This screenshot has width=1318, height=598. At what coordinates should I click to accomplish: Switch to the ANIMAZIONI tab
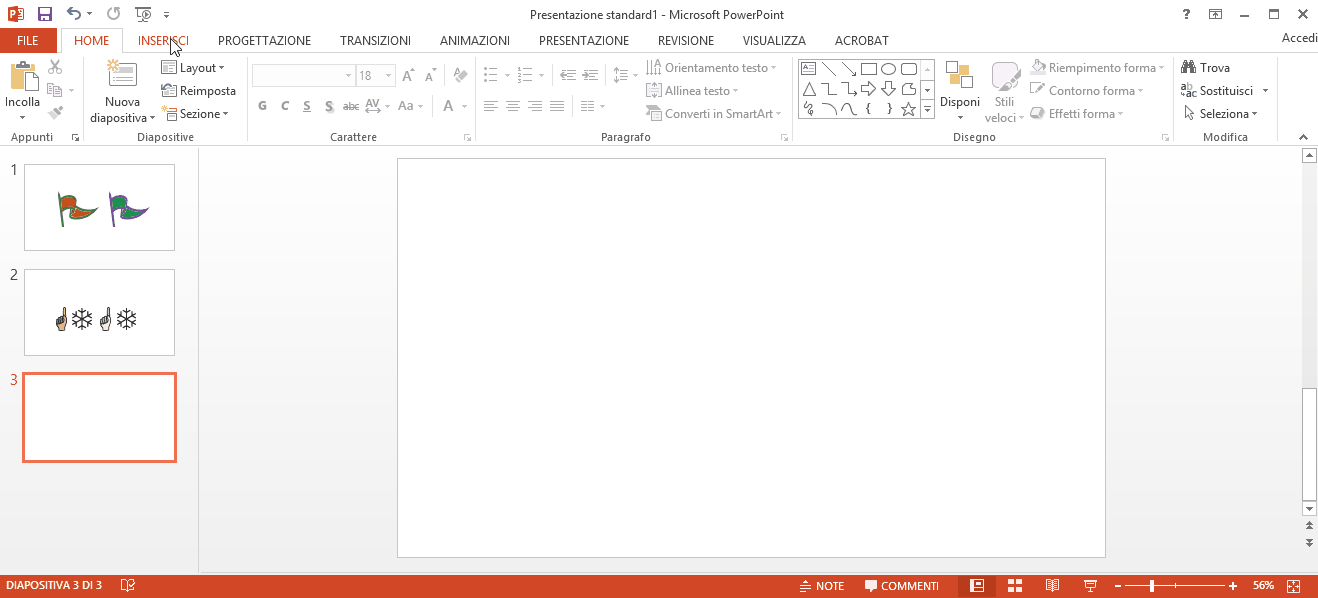(475, 41)
